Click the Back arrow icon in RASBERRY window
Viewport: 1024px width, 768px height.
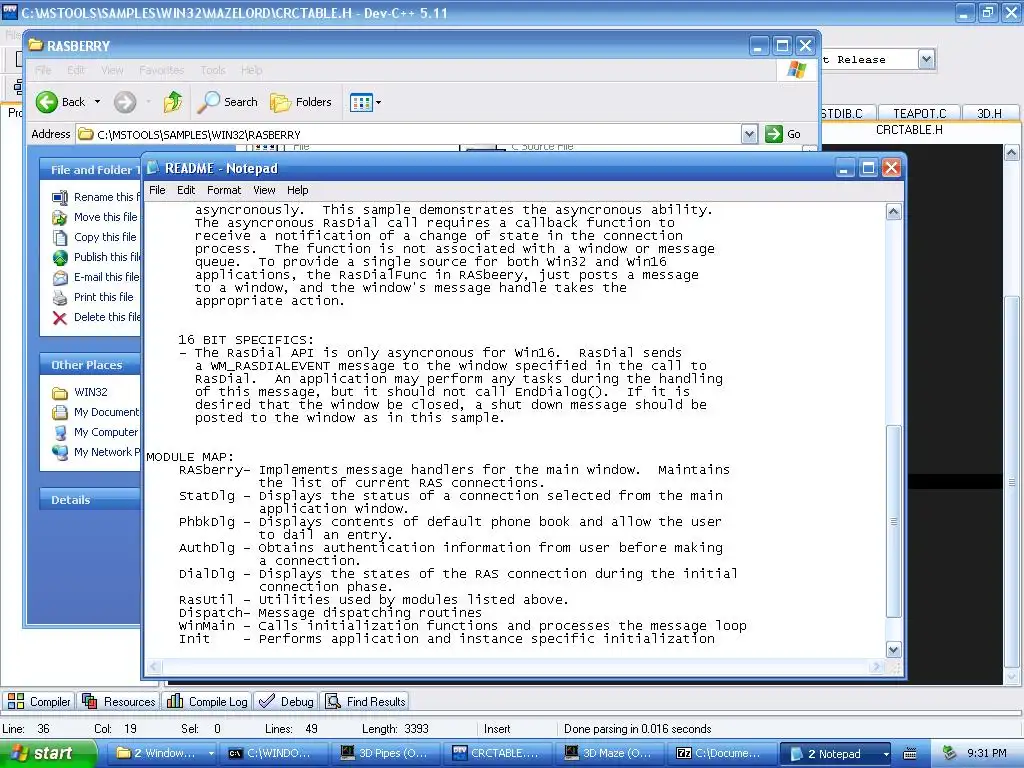[46, 102]
